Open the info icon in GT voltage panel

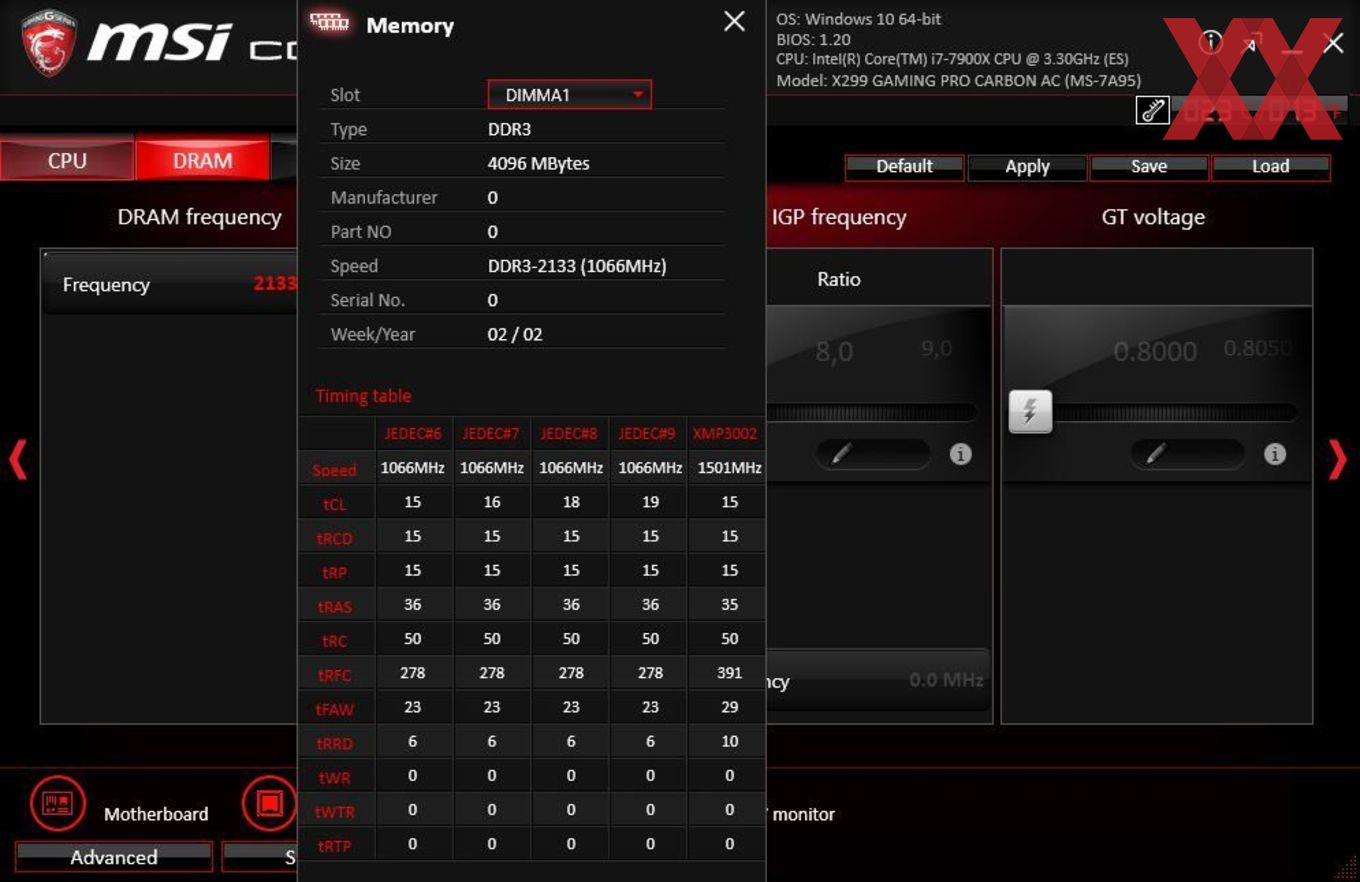[x=1274, y=454]
